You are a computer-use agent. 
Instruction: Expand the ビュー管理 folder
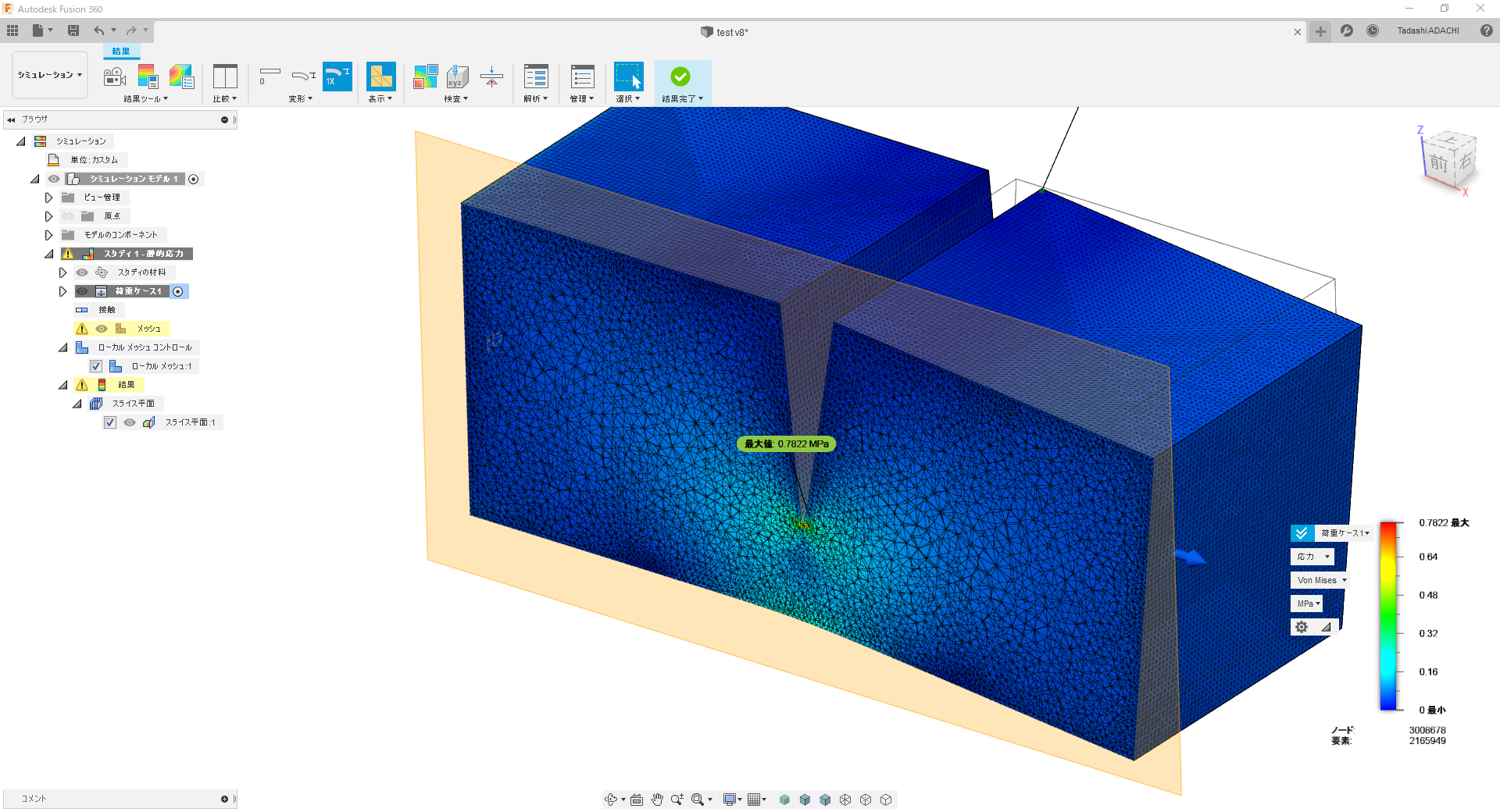(x=48, y=198)
